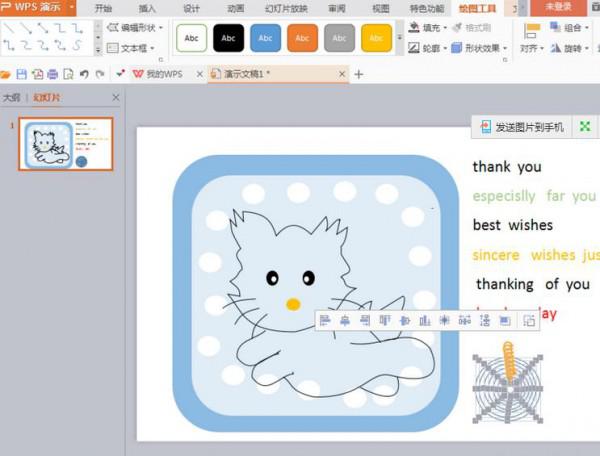Click the align left icon in floating toolbar
The width and height of the screenshot is (600, 456).
coord(326,321)
